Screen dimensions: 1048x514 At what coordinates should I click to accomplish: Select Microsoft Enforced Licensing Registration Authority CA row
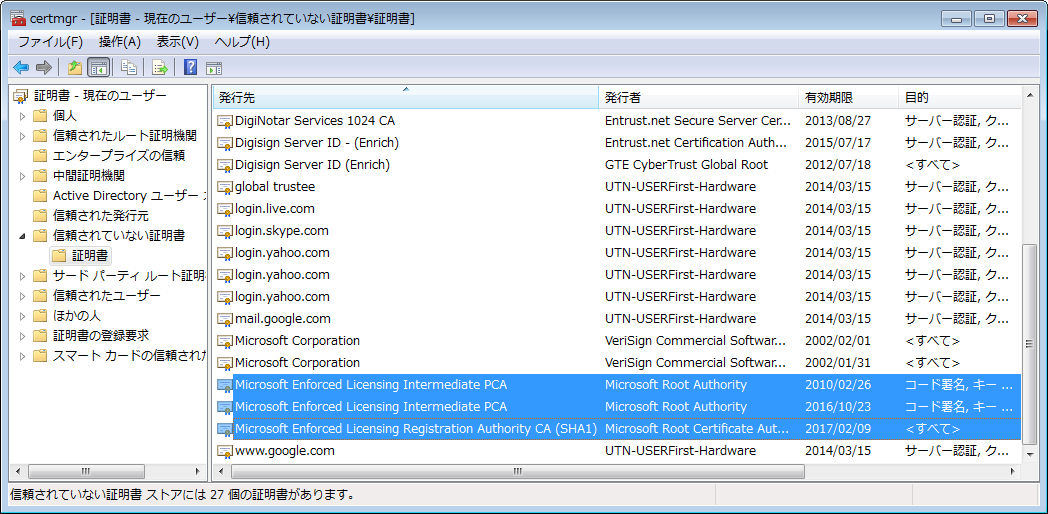[x=617, y=429]
